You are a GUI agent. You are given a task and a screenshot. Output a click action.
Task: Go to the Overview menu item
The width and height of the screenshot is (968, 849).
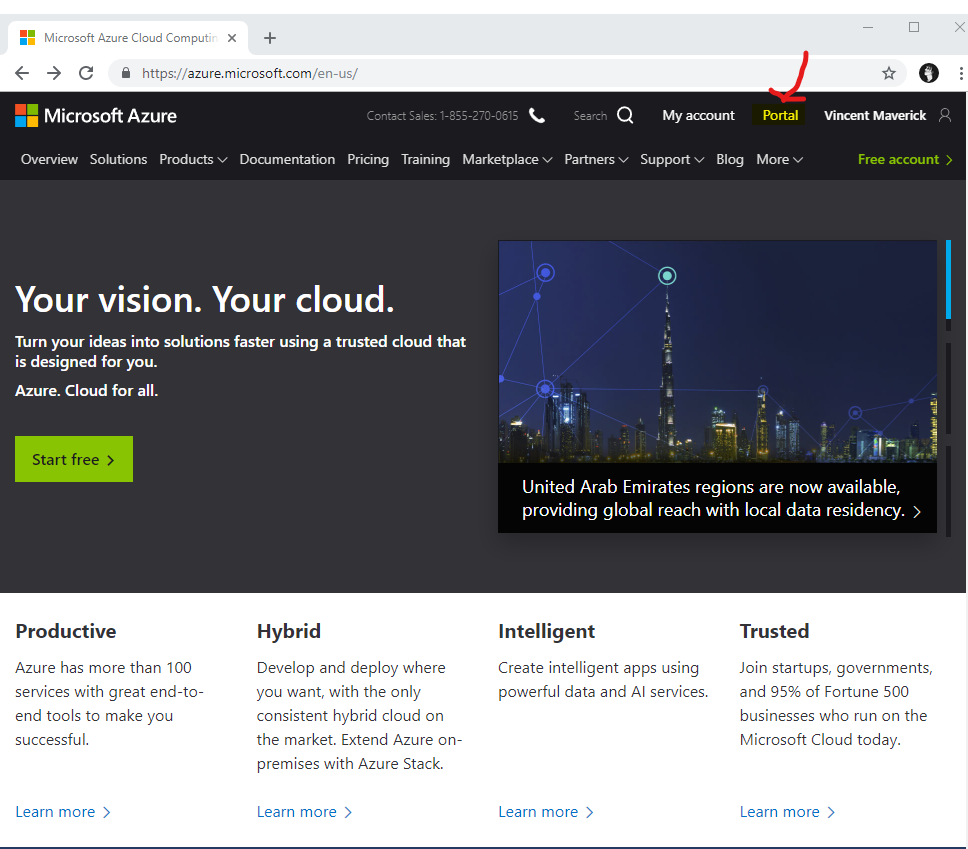coord(49,159)
